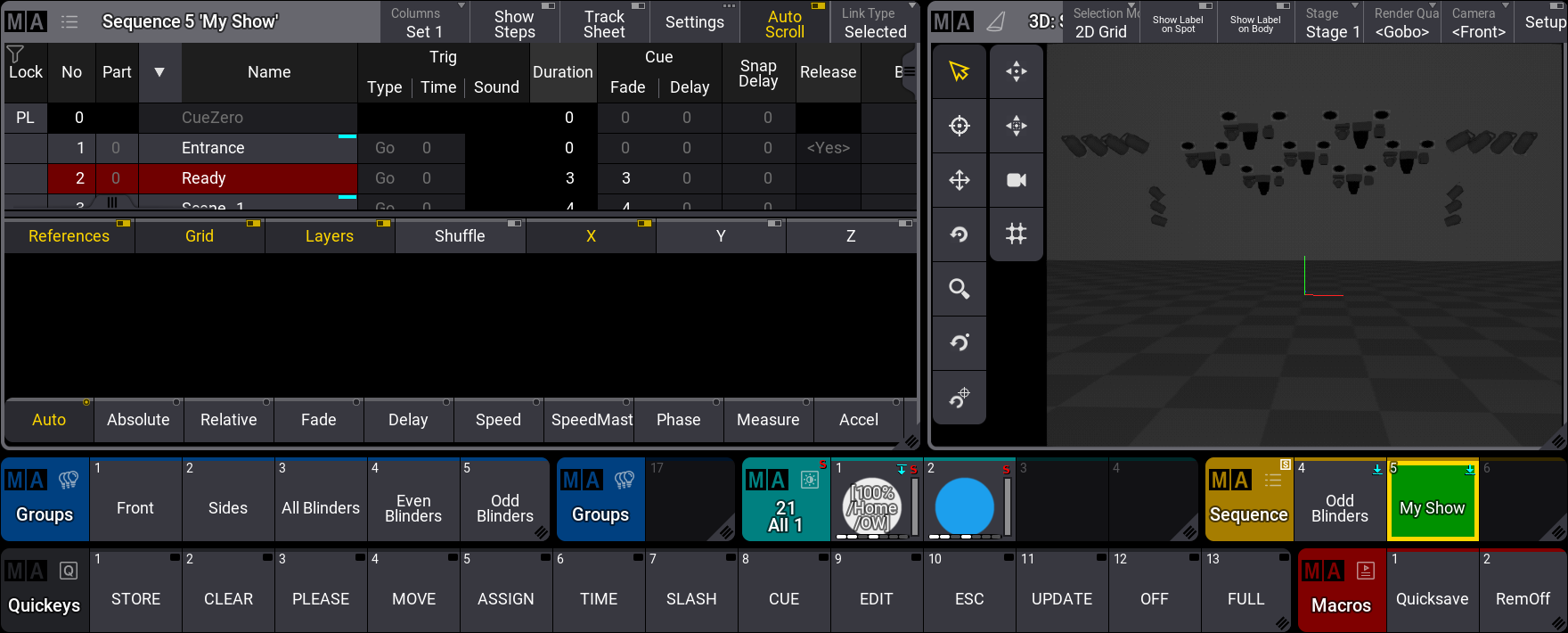Viewport: 1568px width, 633px height.
Task: Select the arrow pointer tool in 3D viewer
Action: pyautogui.click(x=959, y=72)
